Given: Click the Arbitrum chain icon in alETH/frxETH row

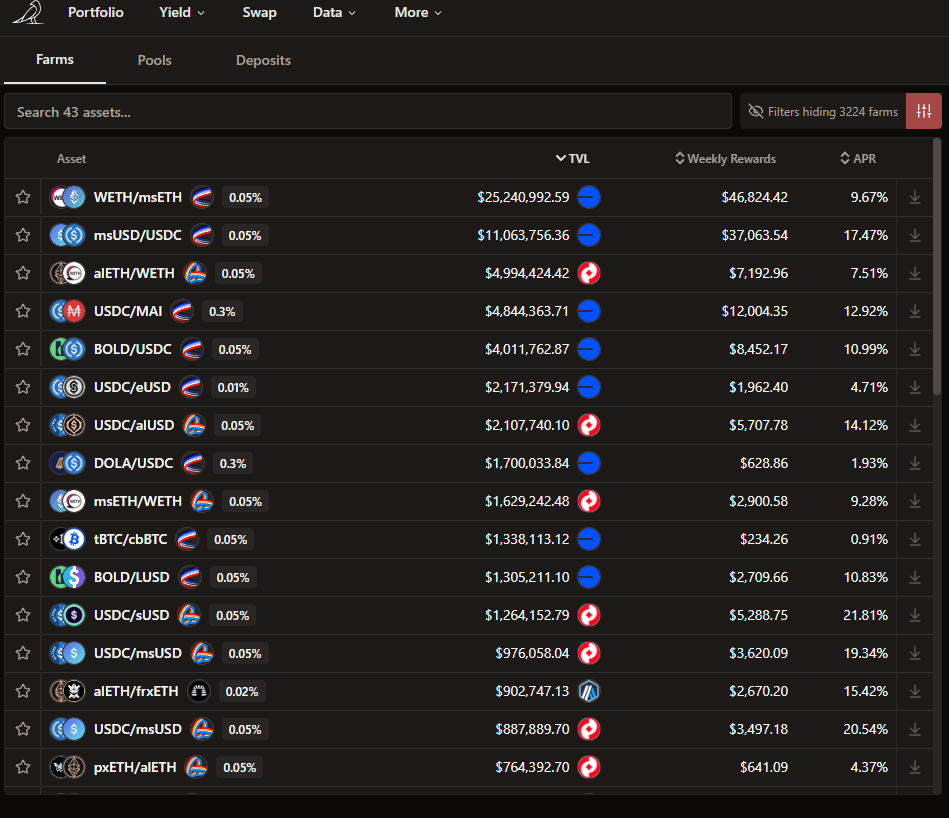Looking at the screenshot, I should (589, 691).
